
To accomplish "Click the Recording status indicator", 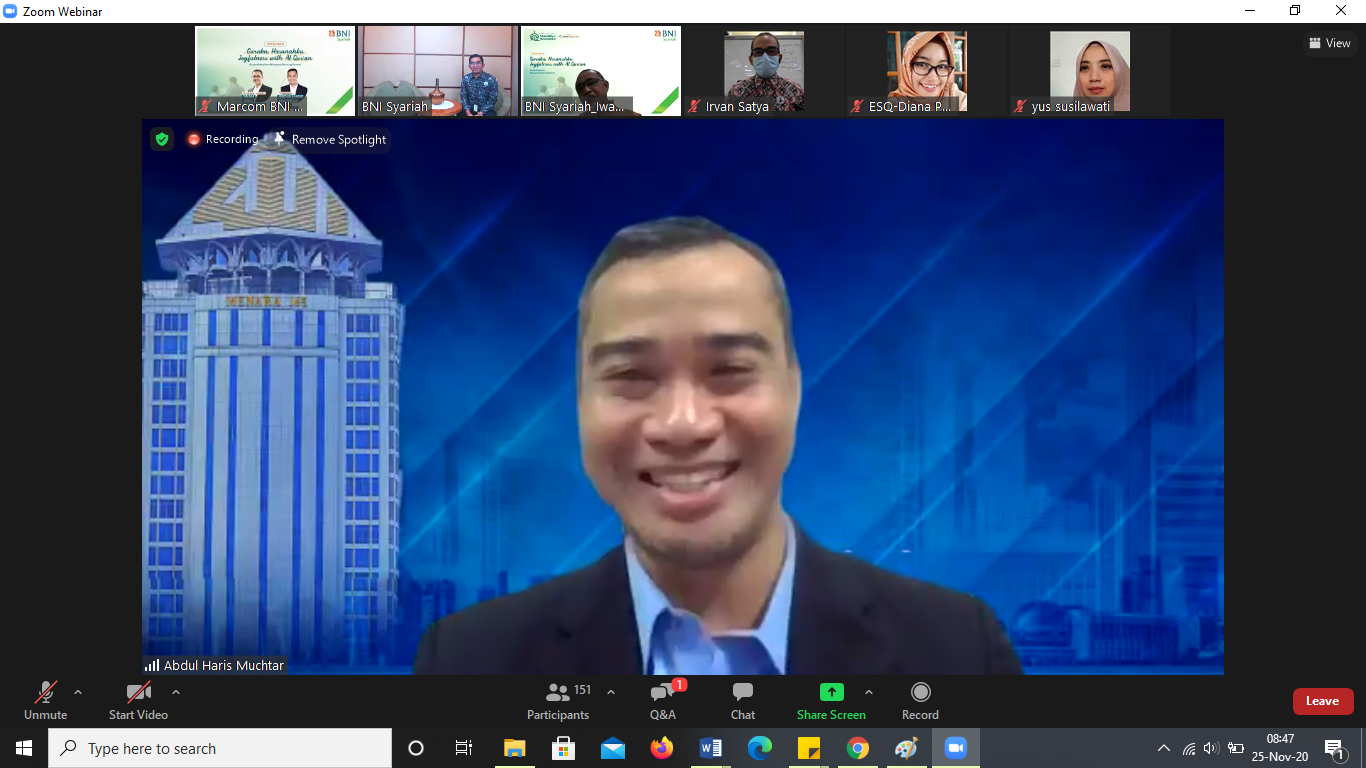I will (x=222, y=139).
